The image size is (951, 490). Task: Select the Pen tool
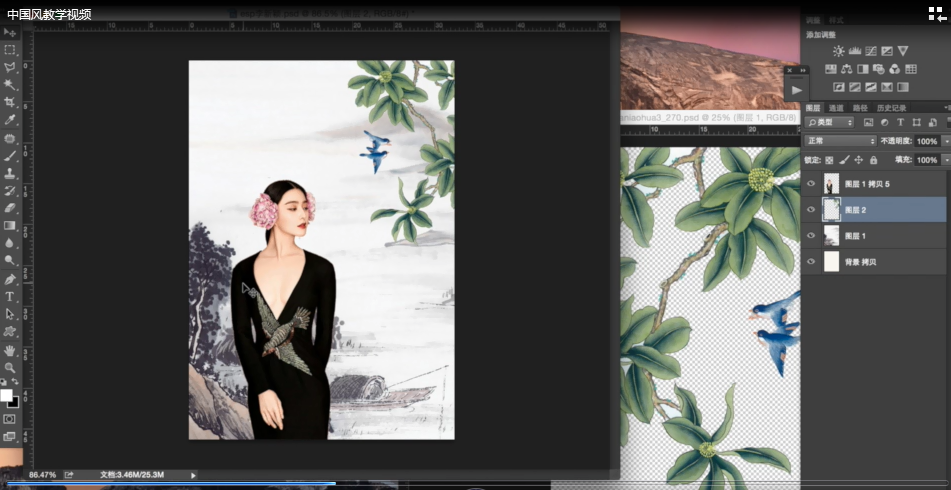[10, 279]
